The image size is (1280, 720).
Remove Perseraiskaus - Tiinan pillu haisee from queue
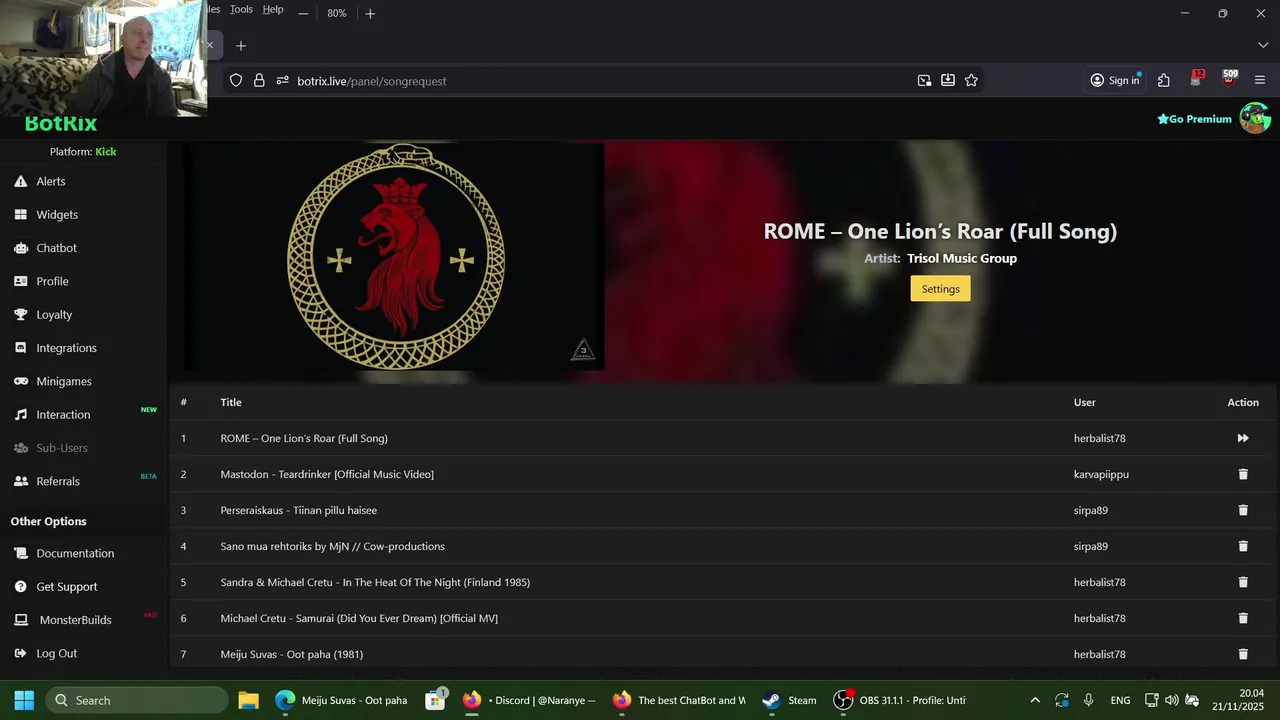(1243, 510)
